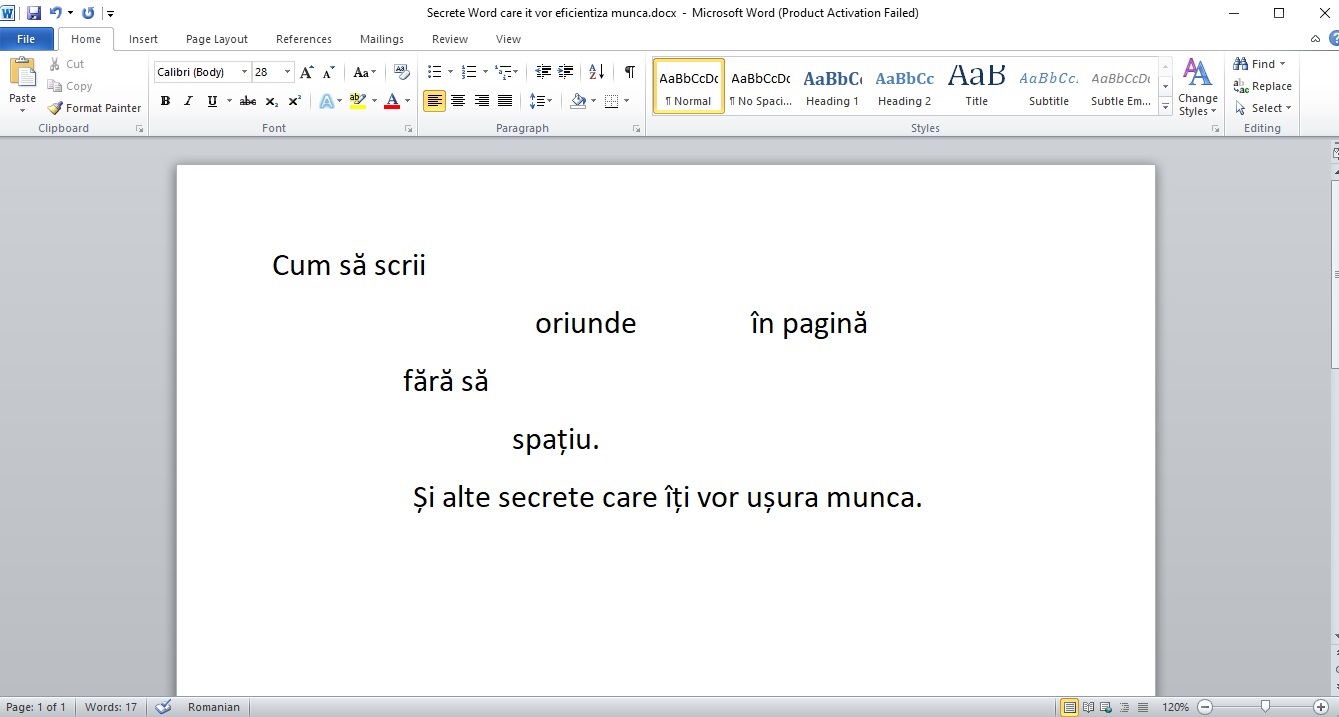Apply the Heading 1 style
1339x717 pixels.
(x=832, y=86)
